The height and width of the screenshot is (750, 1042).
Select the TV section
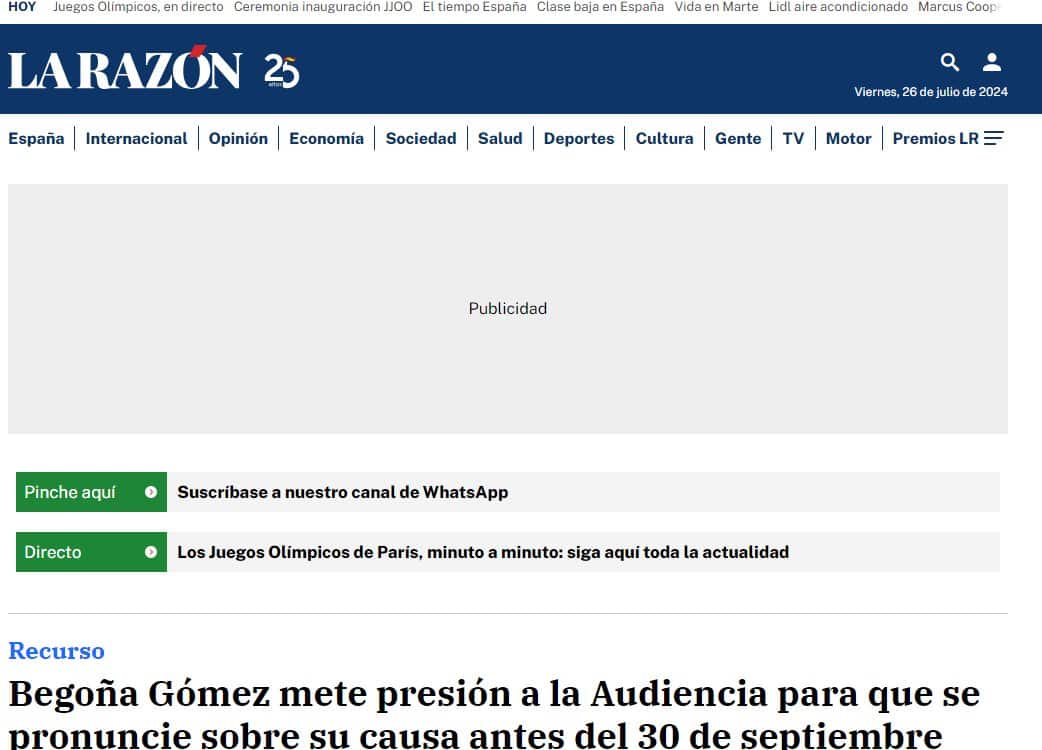click(x=793, y=138)
